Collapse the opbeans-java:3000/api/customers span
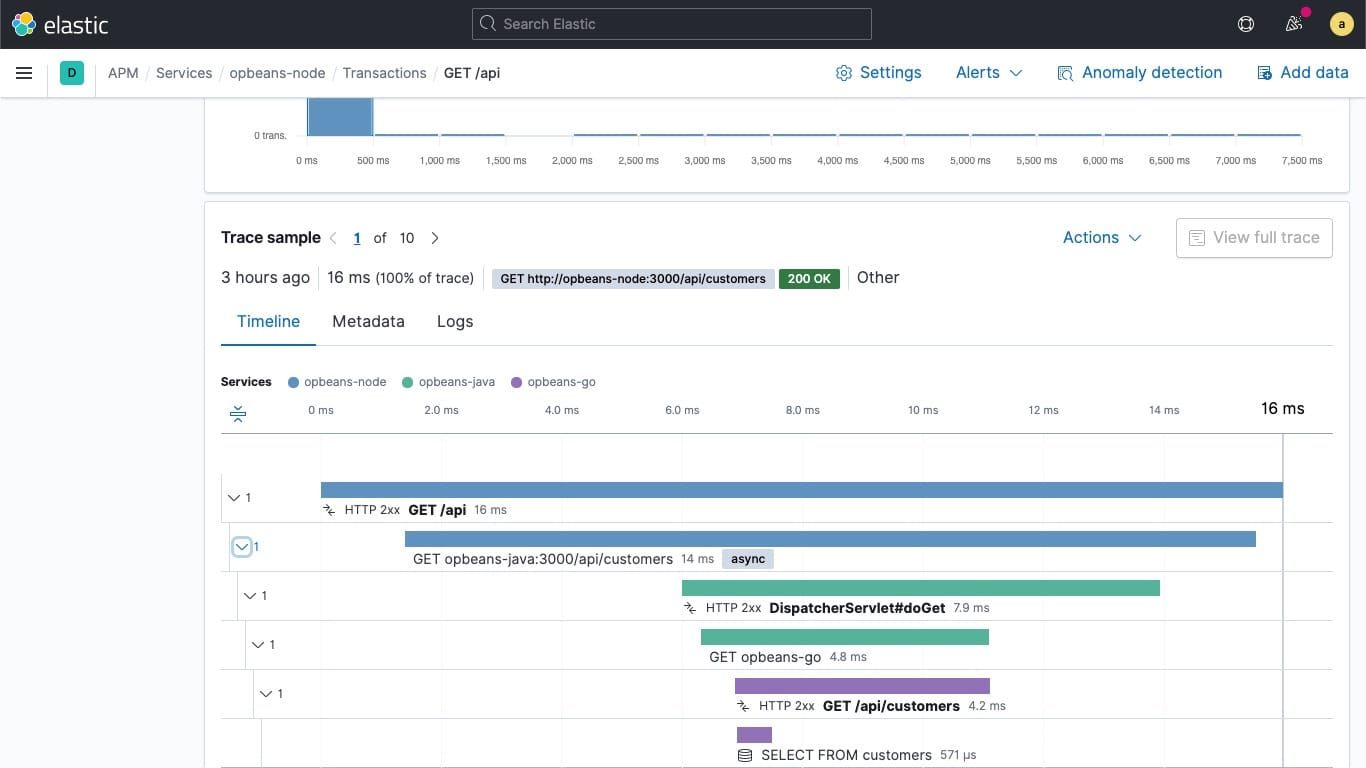1366x768 pixels. coord(242,547)
